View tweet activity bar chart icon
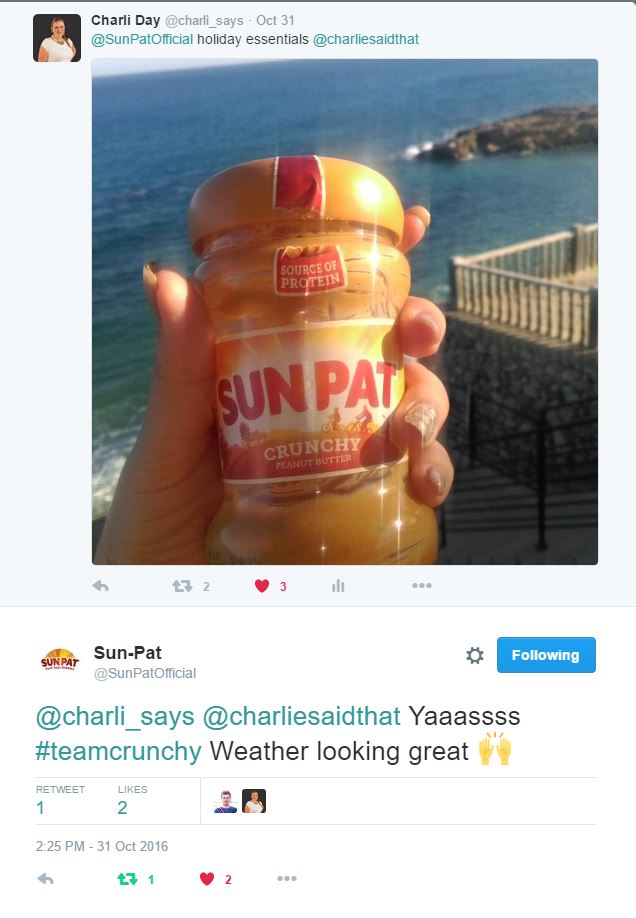The width and height of the screenshot is (636, 918). pyautogui.click(x=338, y=585)
